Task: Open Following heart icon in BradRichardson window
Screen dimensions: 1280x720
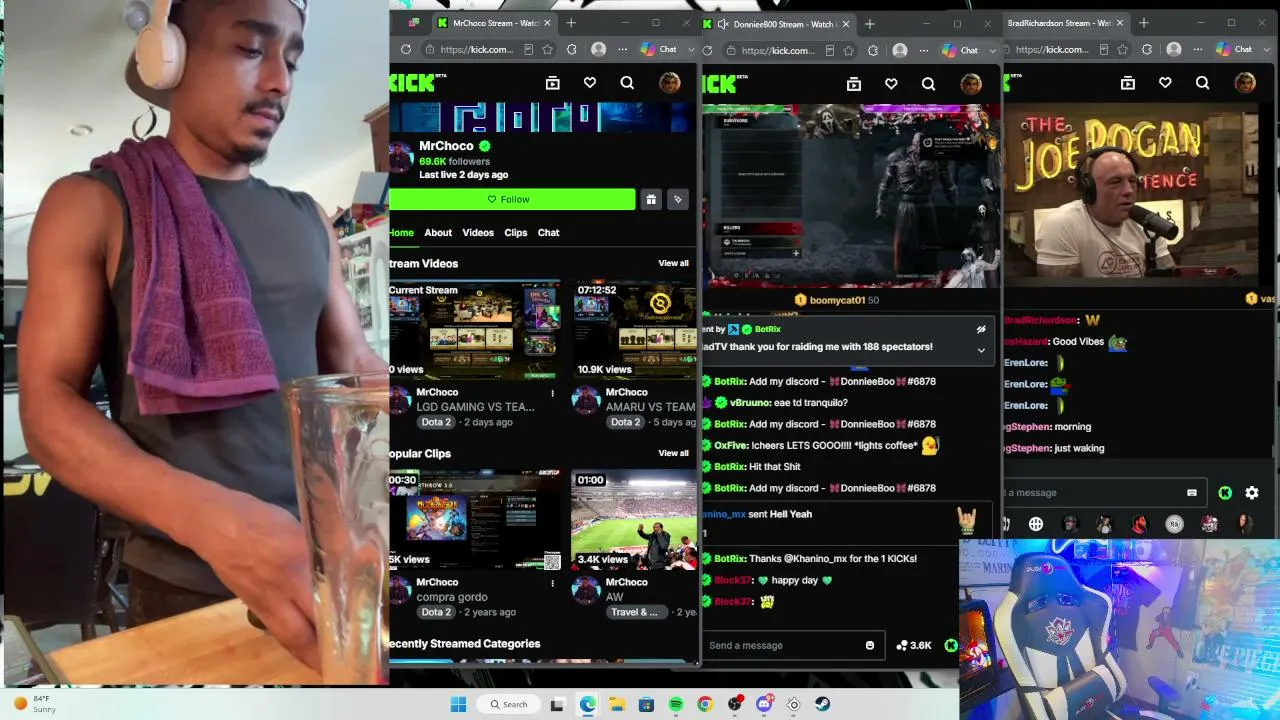Action: click(x=1165, y=84)
